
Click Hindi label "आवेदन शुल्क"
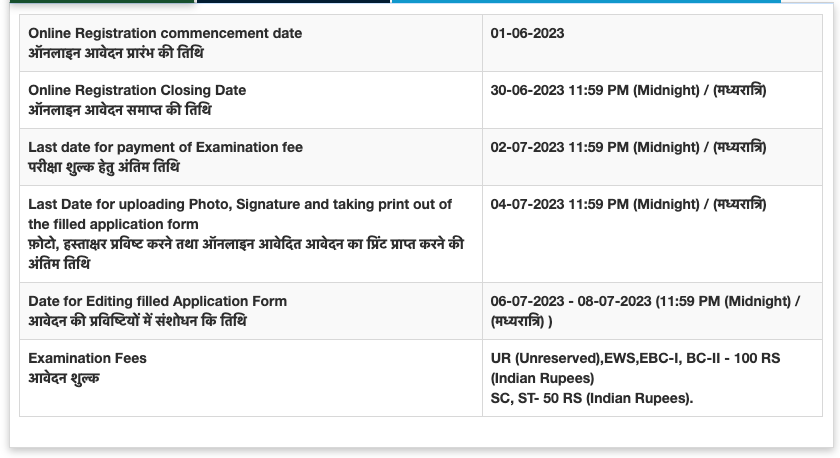point(64,378)
